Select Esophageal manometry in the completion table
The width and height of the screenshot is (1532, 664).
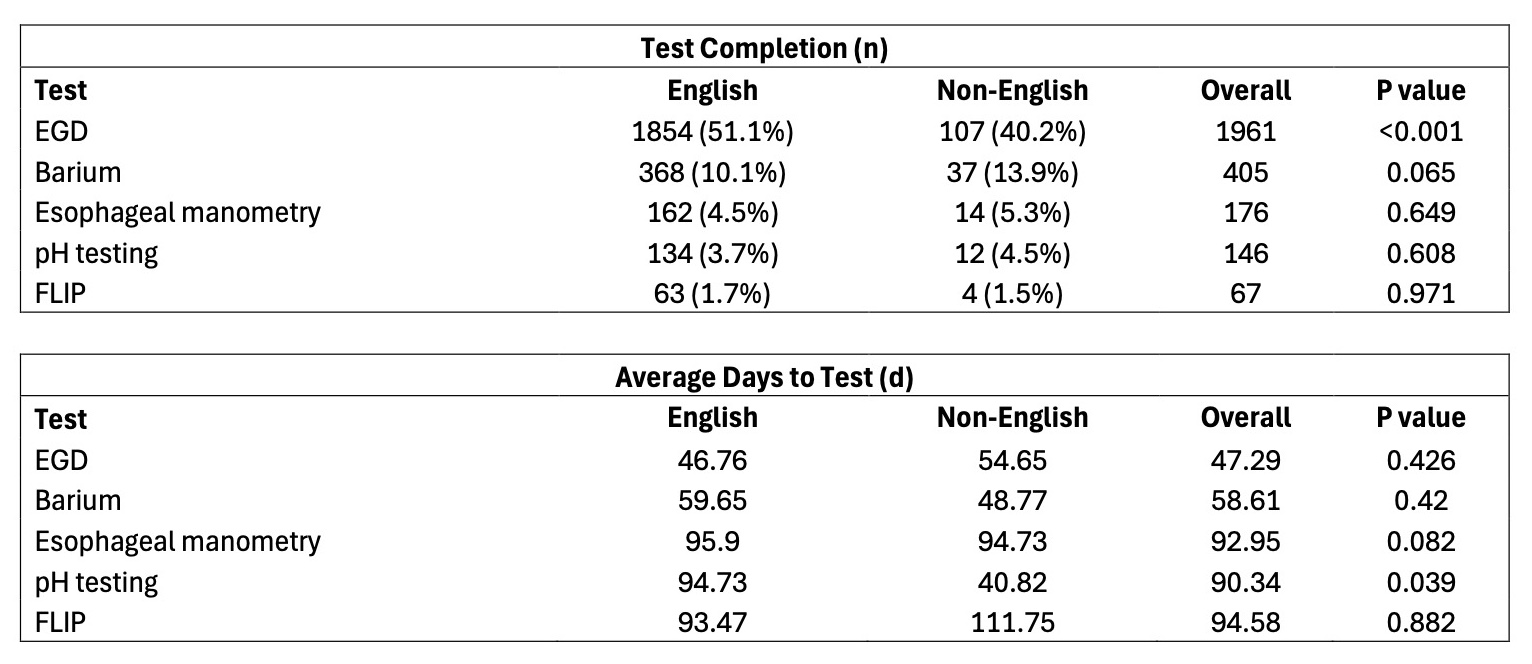point(178,213)
